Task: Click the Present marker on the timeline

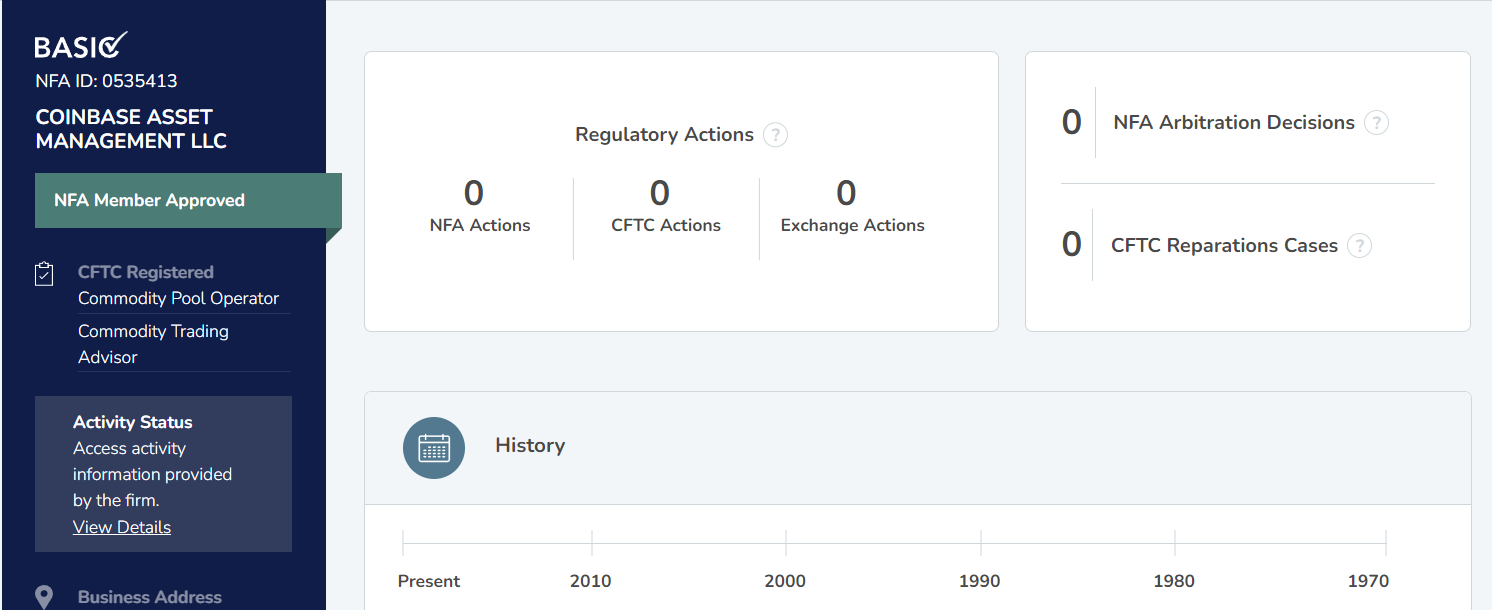Action: pos(429,581)
